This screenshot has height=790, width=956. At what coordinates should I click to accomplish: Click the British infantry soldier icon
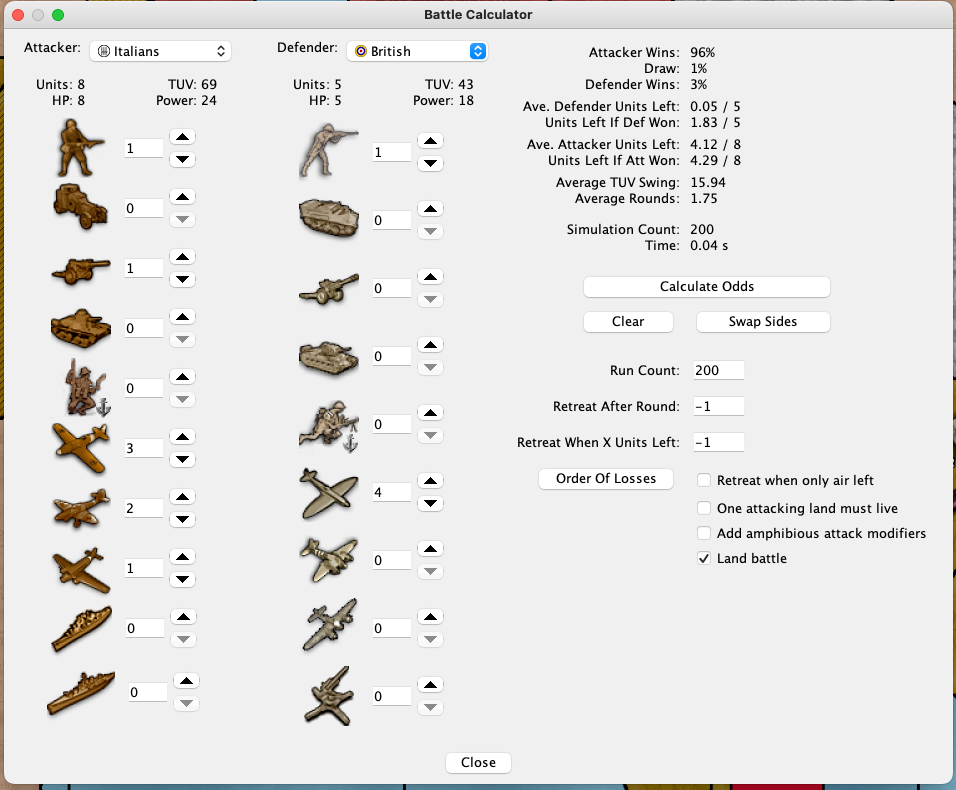(328, 152)
